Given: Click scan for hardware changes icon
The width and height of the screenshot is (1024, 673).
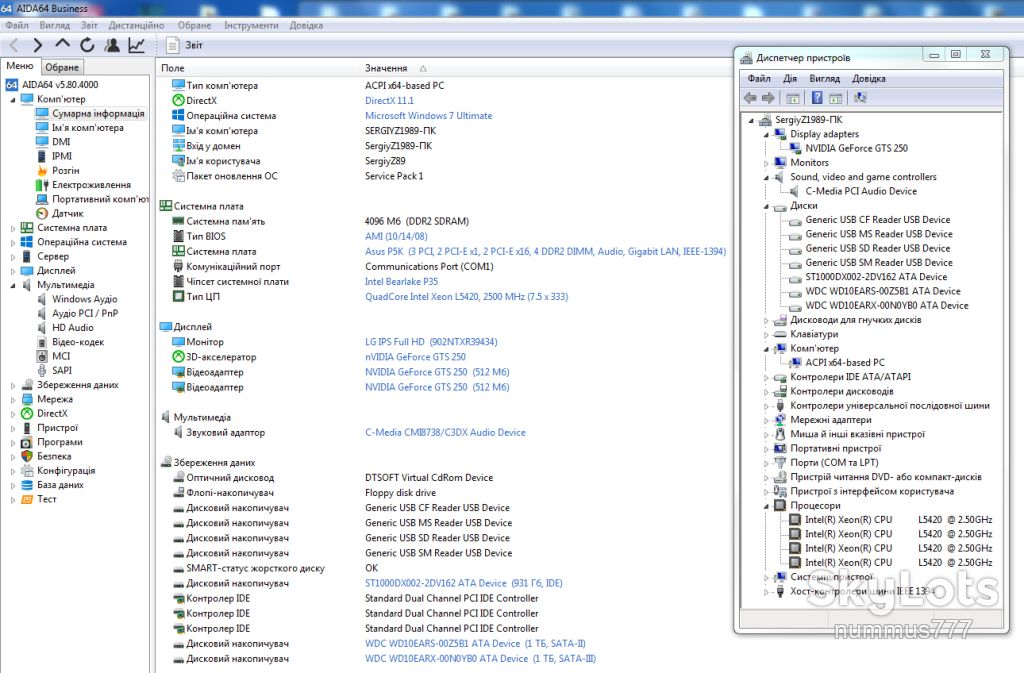Looking at the screenshot, I should click(x=860, y=98).
